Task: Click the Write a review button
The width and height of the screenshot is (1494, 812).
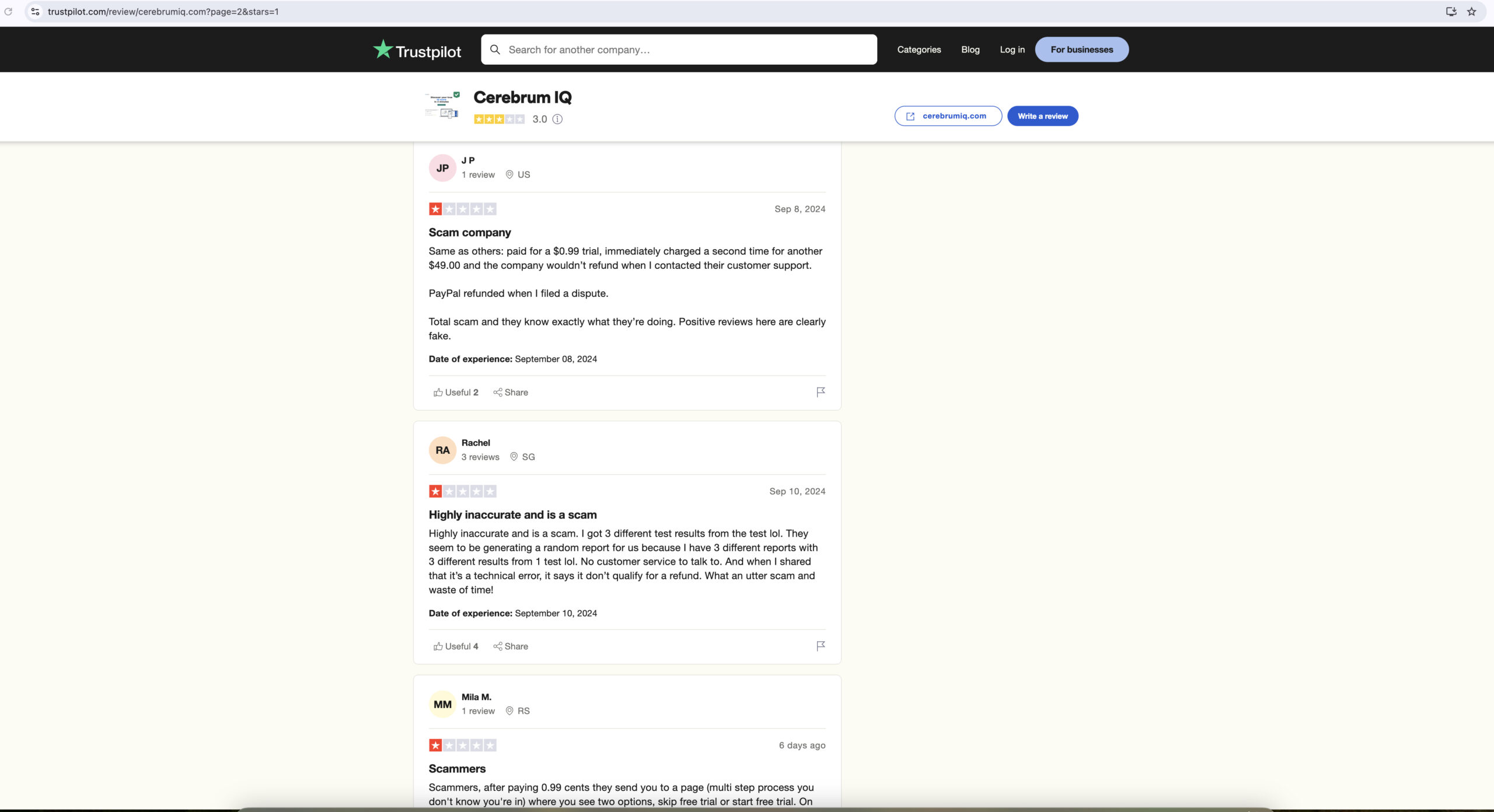Action: 1042,116
